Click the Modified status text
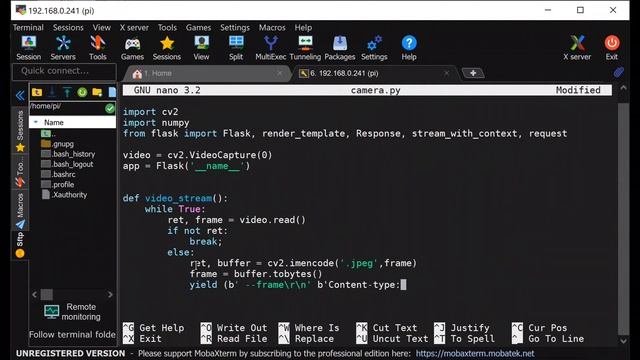Image resolution: width=640 pixels, height=360 pixels. (x=578, y=90)
